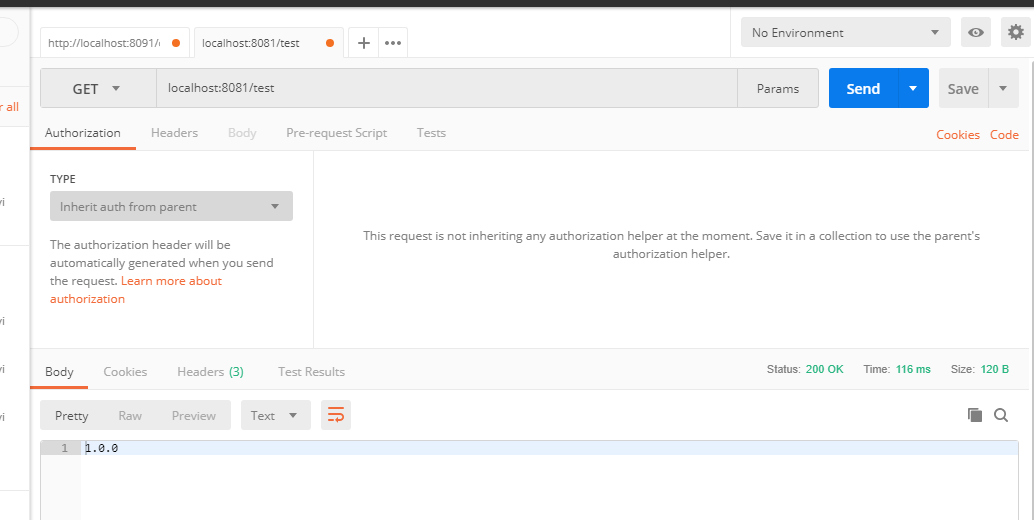Expand Send button dropdown arrow
1034x520 pixels.
913,88
